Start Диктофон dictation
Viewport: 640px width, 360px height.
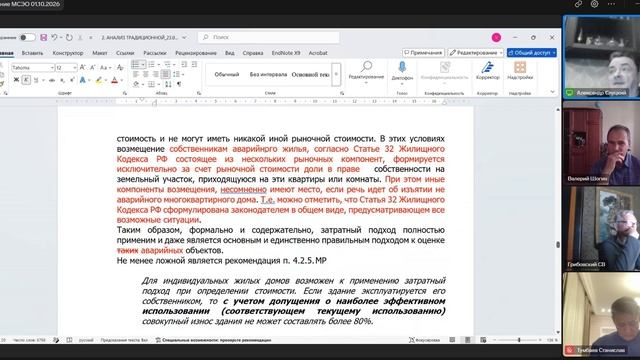(x=402, y=72)
